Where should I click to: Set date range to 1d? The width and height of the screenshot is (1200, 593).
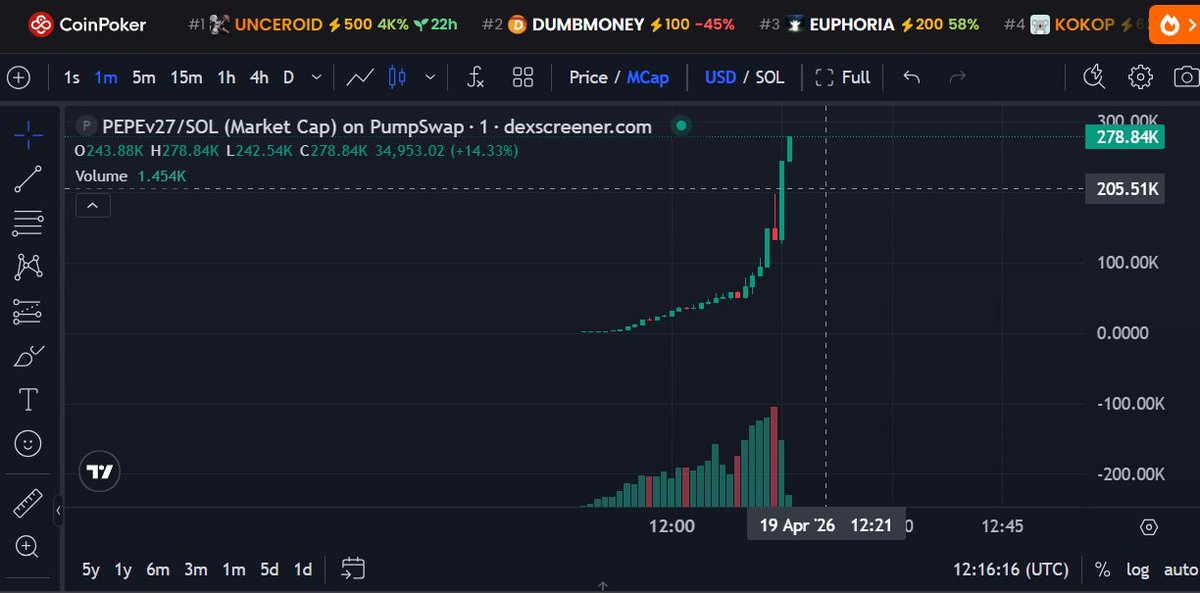point(303,569)
